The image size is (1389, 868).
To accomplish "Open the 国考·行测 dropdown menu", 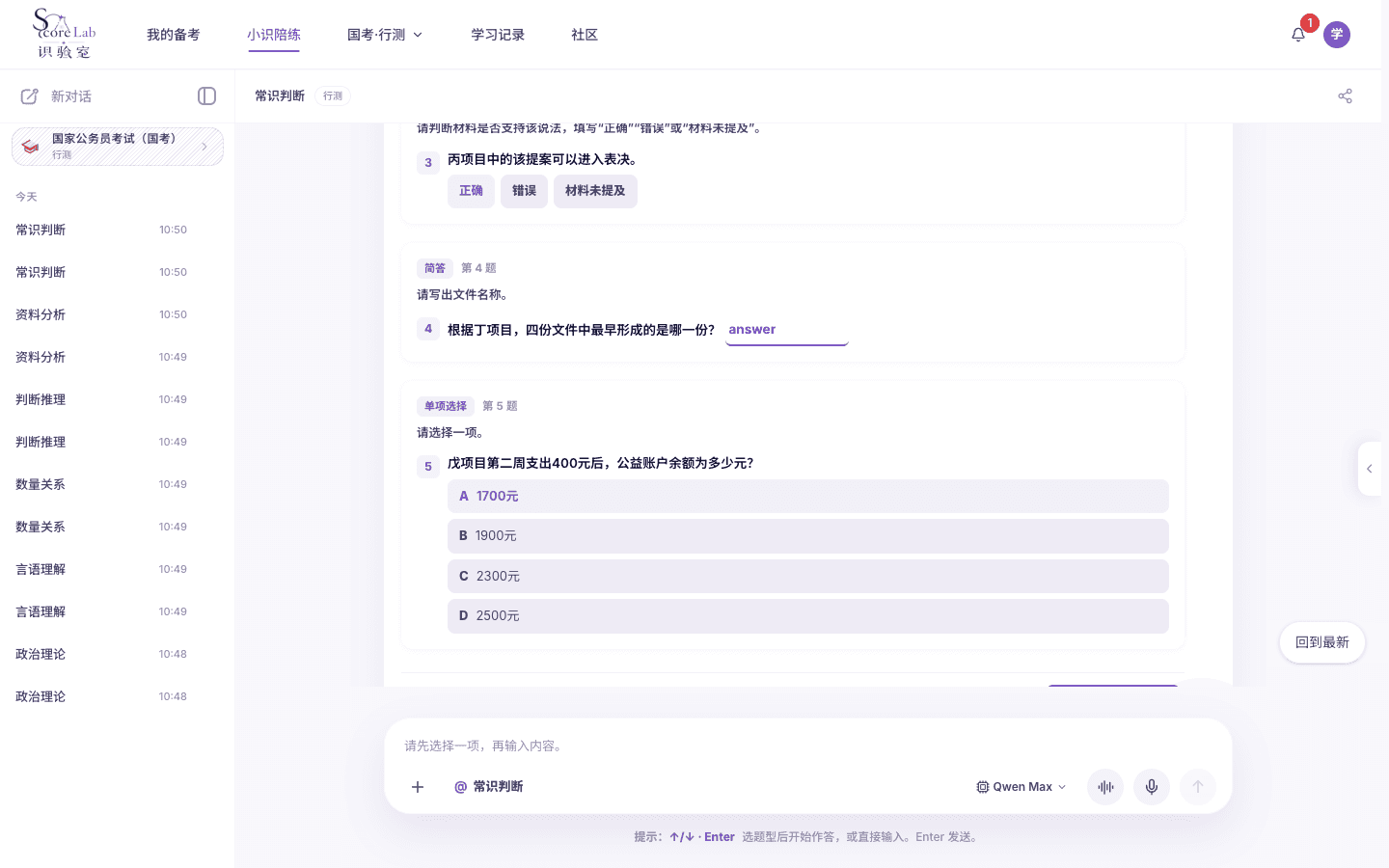I will point(385,35).
